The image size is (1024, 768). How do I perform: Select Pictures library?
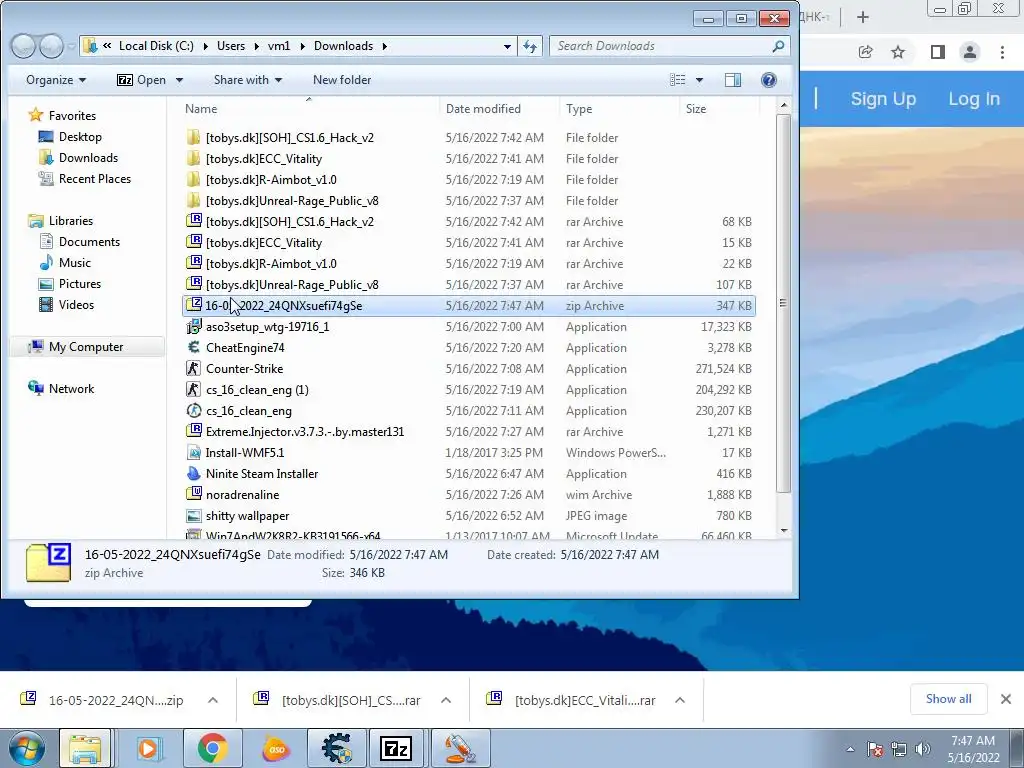[80, 283]
